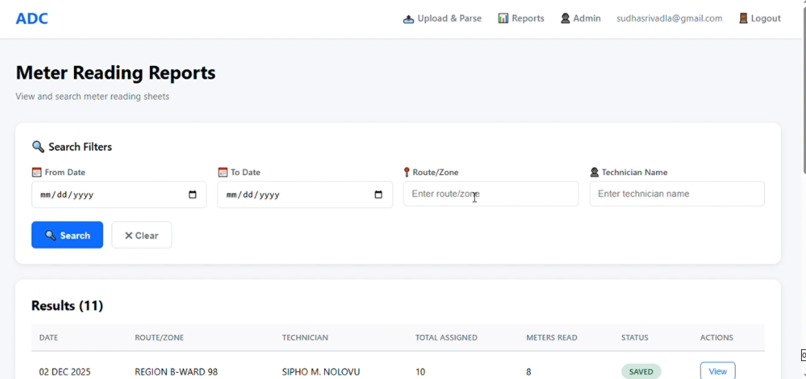Click the person icon beside Admin
This screenshot has width=806, height=379.
click(x=565, y=19)
